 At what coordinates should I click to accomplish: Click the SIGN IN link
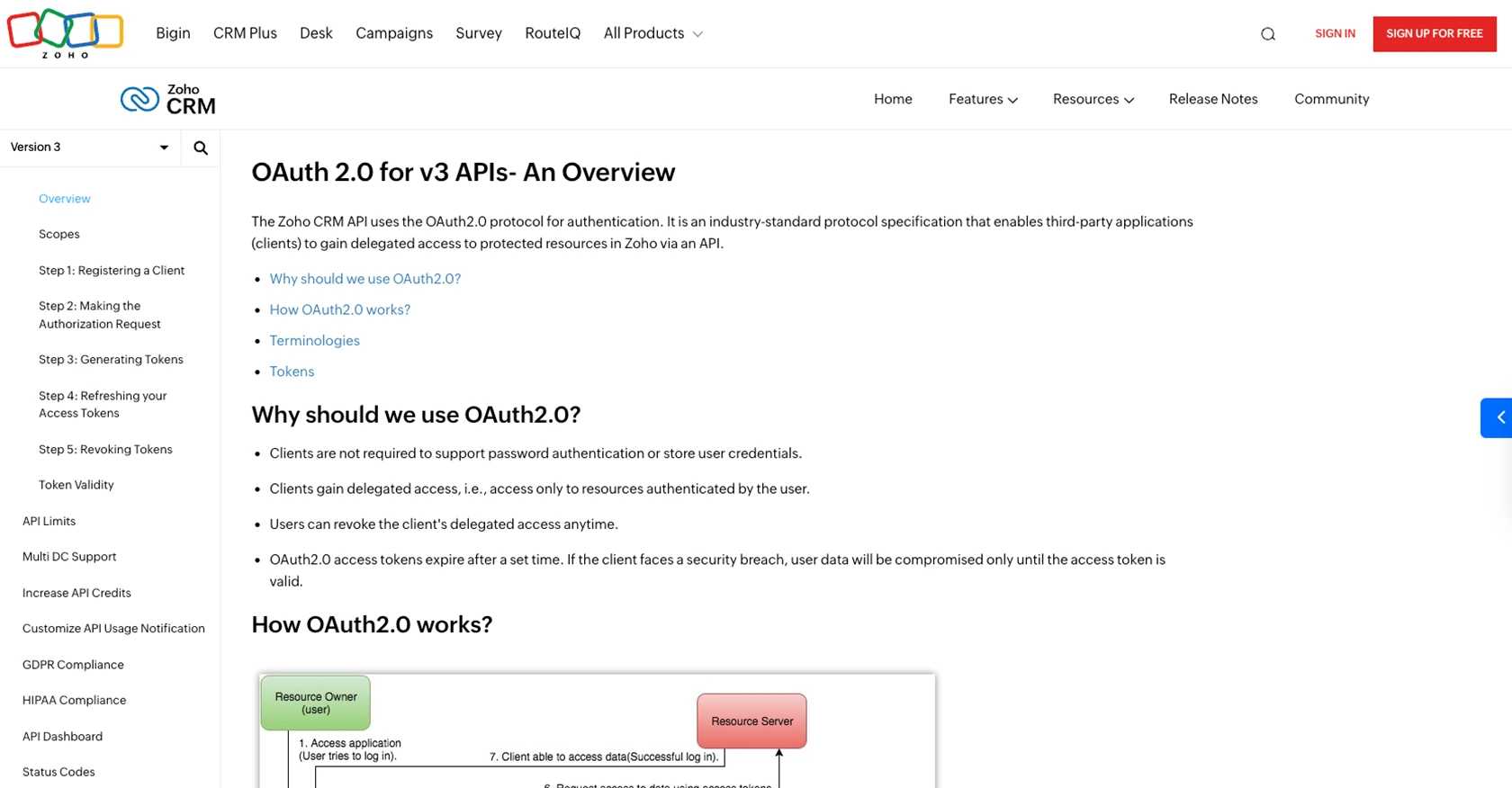[x=1335, y=34]
